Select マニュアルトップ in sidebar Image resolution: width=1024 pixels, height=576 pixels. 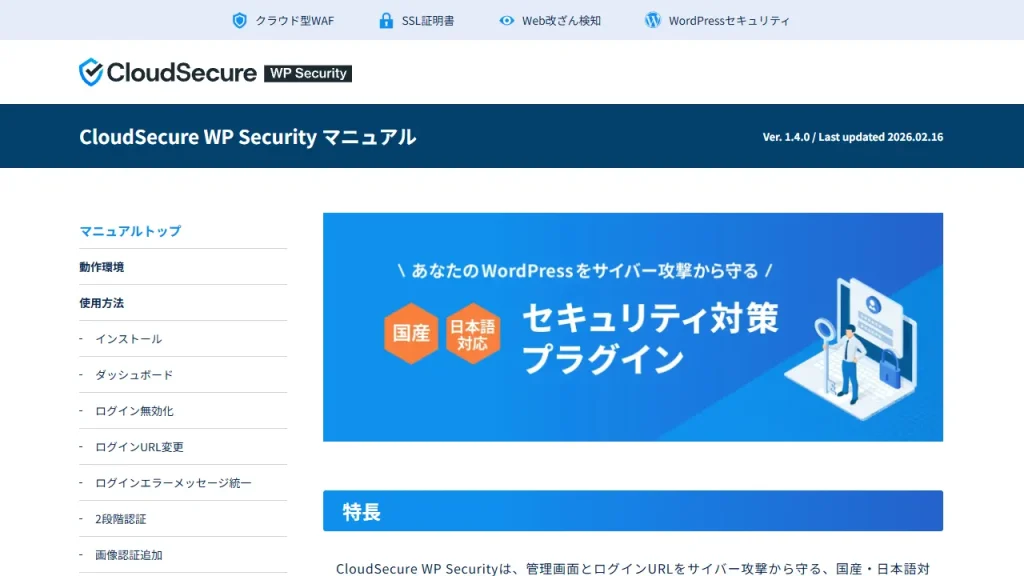(x=130, y=231)
